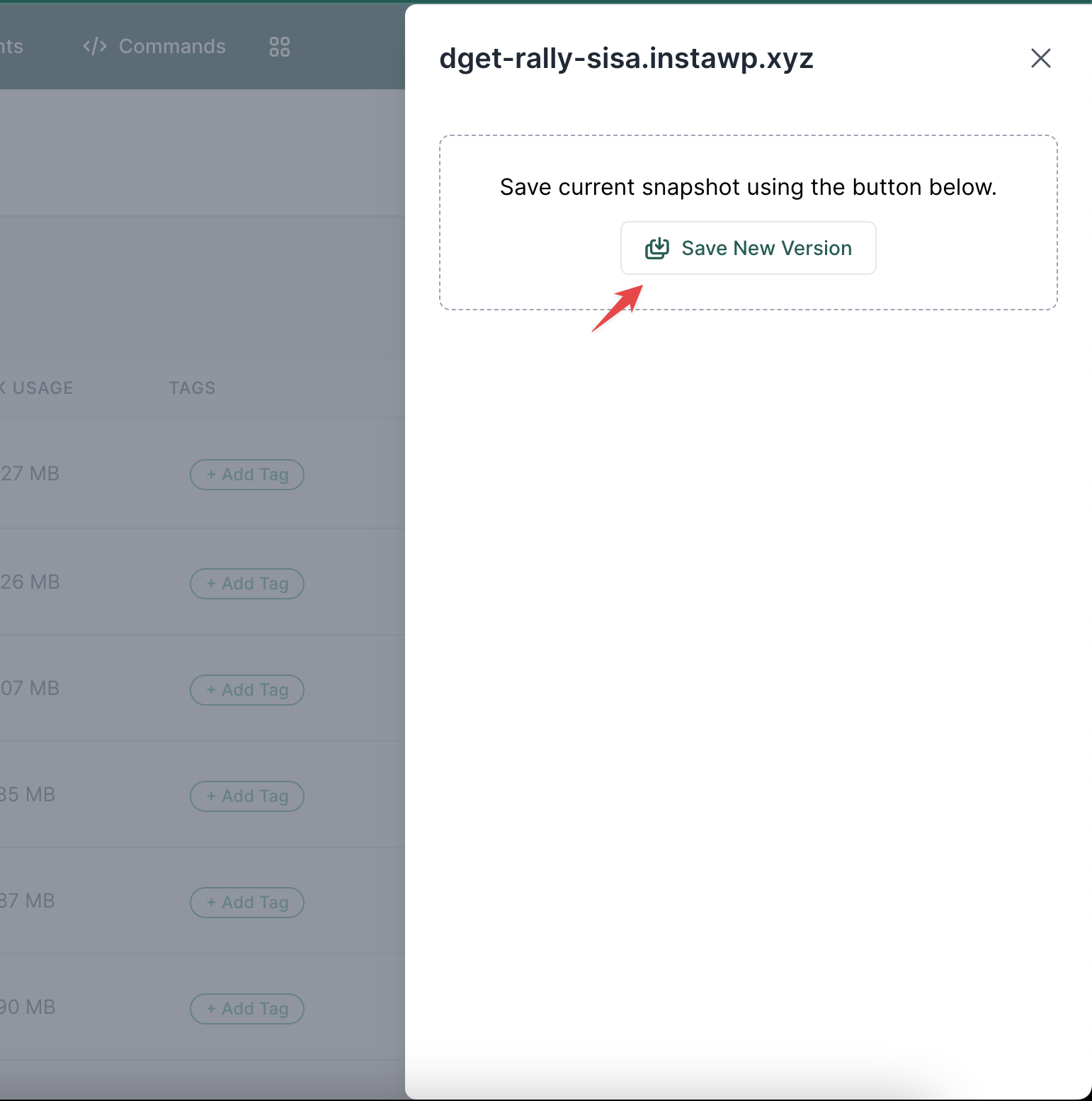
Task: Open the Commands tab
Action: (154, 46)
